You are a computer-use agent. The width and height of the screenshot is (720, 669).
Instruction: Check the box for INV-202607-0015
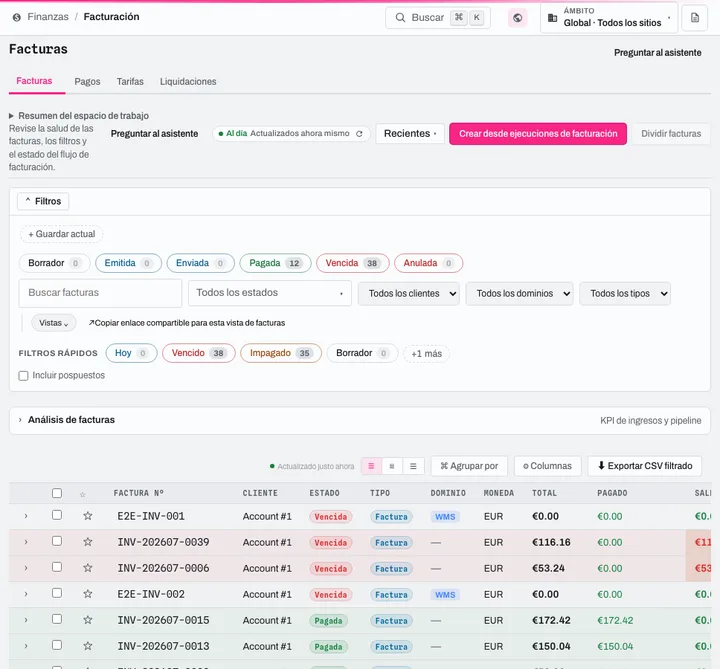tap(57, 619)
